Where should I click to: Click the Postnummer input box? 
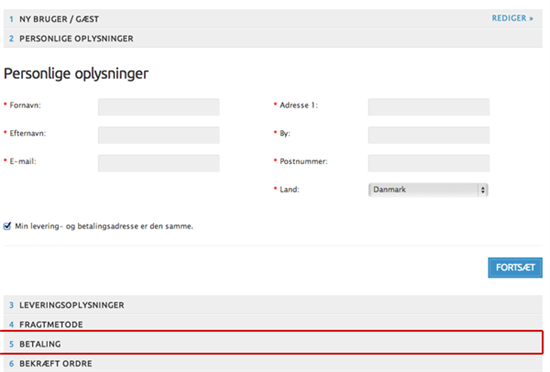pyautogui.click(x=429, y=163)
